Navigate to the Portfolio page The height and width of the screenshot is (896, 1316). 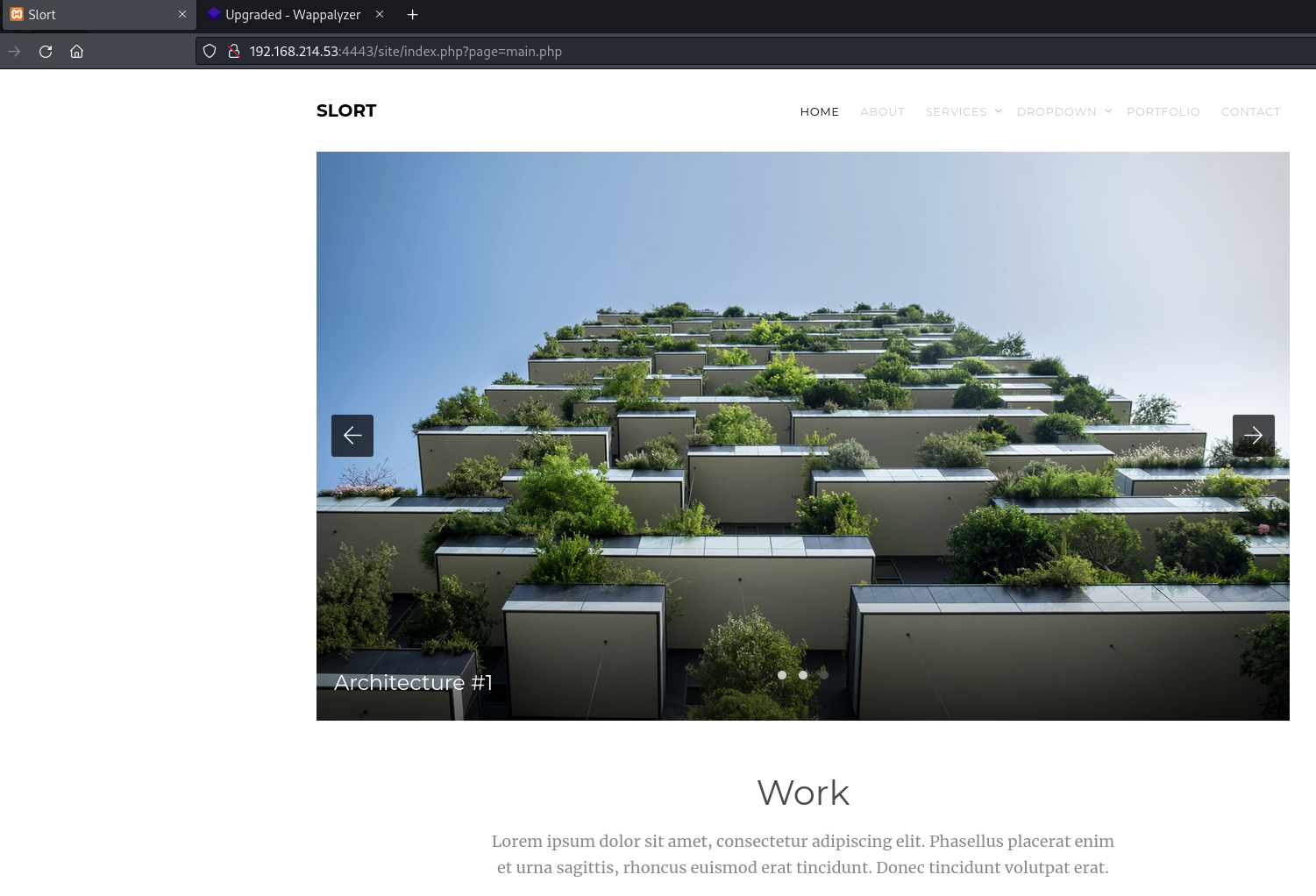click(1163, 112)
